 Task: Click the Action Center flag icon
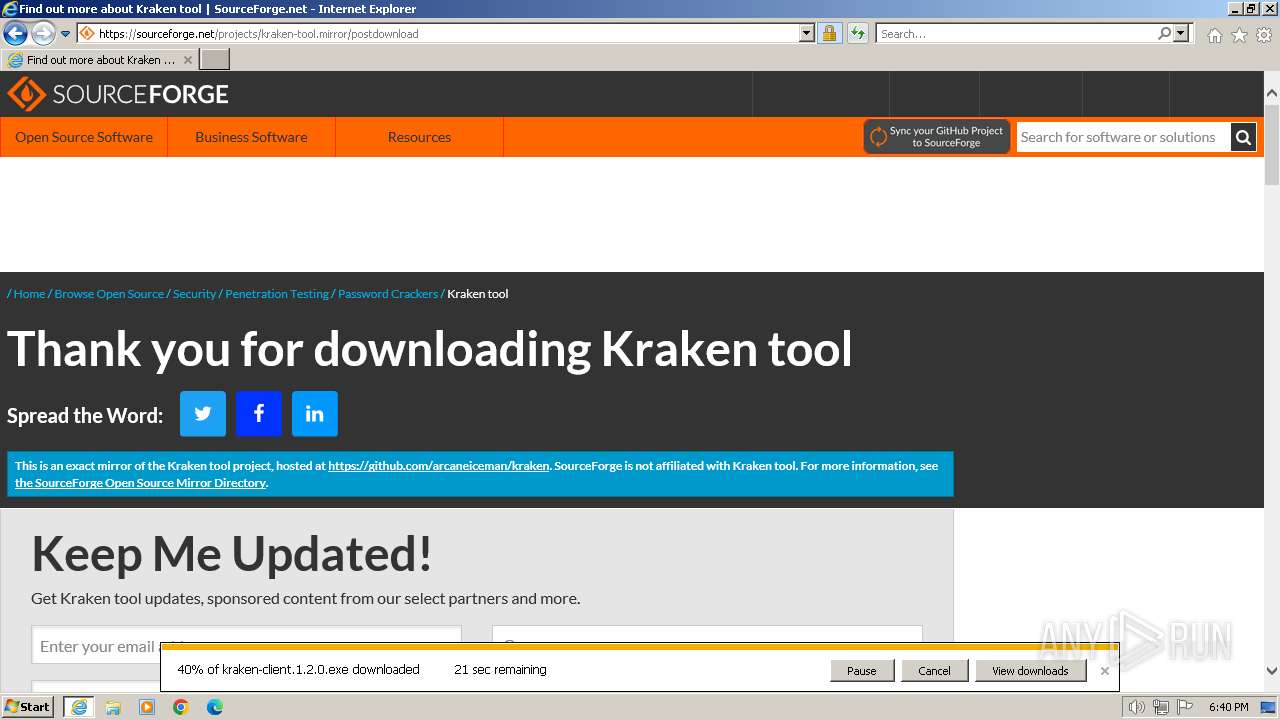click(x=1185, y=707)
